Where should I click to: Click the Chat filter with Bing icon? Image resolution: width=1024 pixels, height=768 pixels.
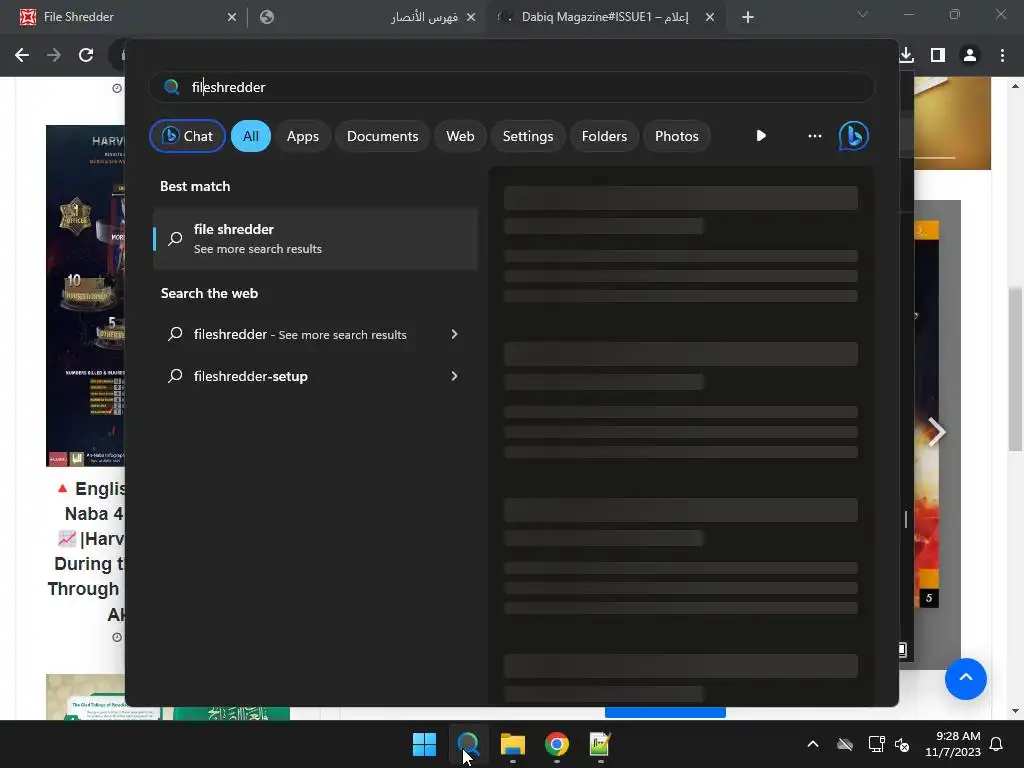click(x=187, y=136)
